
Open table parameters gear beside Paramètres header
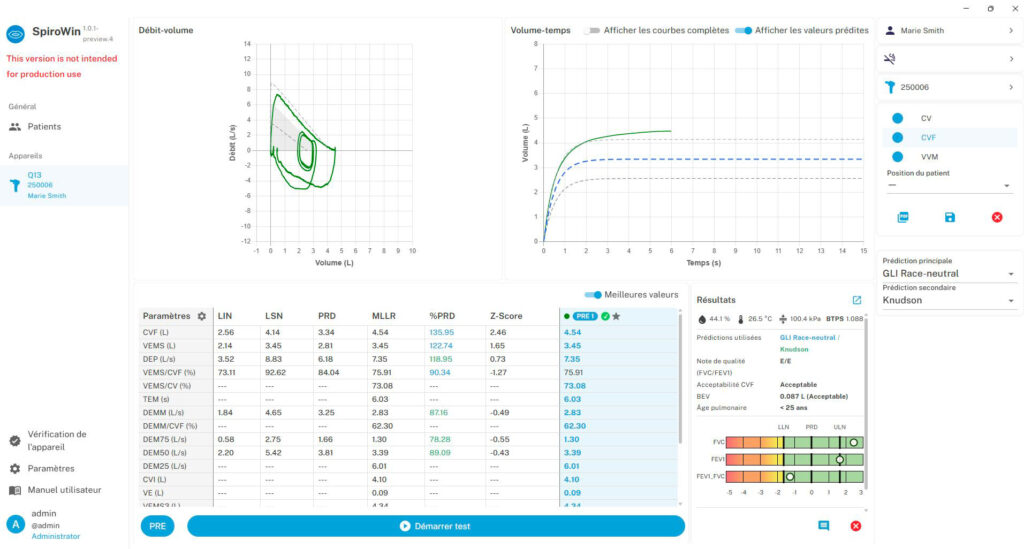202,316
